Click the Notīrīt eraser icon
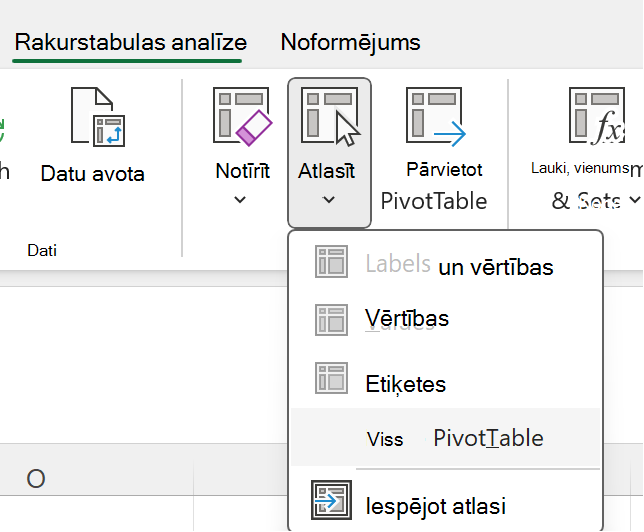Screen dimensions: 644x532 click(x=243, y=116)
